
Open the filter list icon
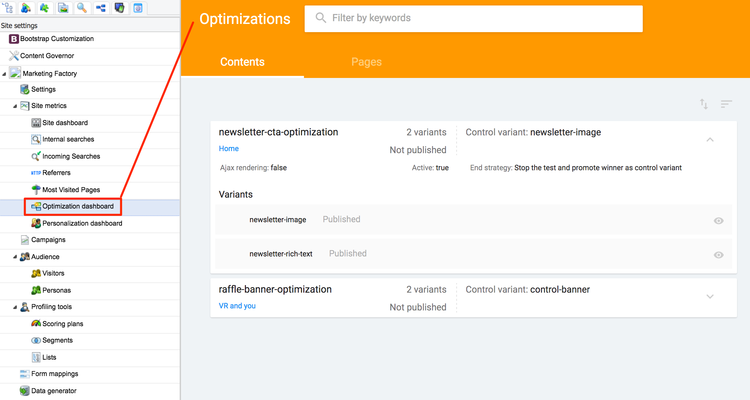(726, 104)
